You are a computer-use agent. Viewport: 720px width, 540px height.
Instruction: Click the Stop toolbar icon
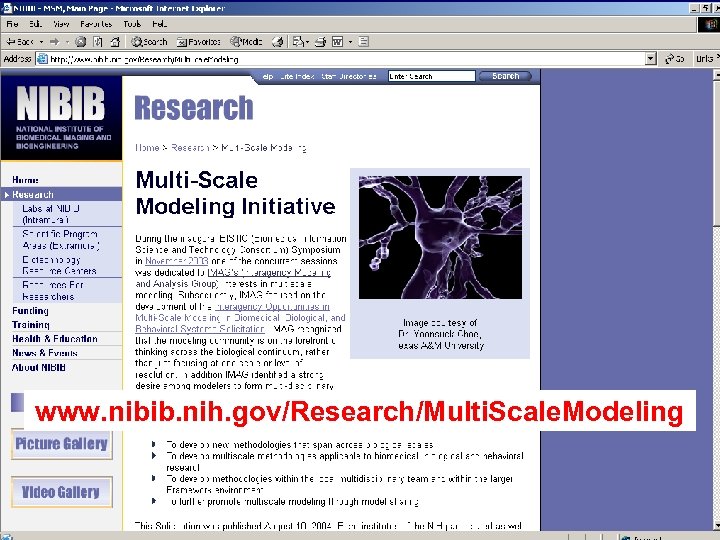pos(80,42)
